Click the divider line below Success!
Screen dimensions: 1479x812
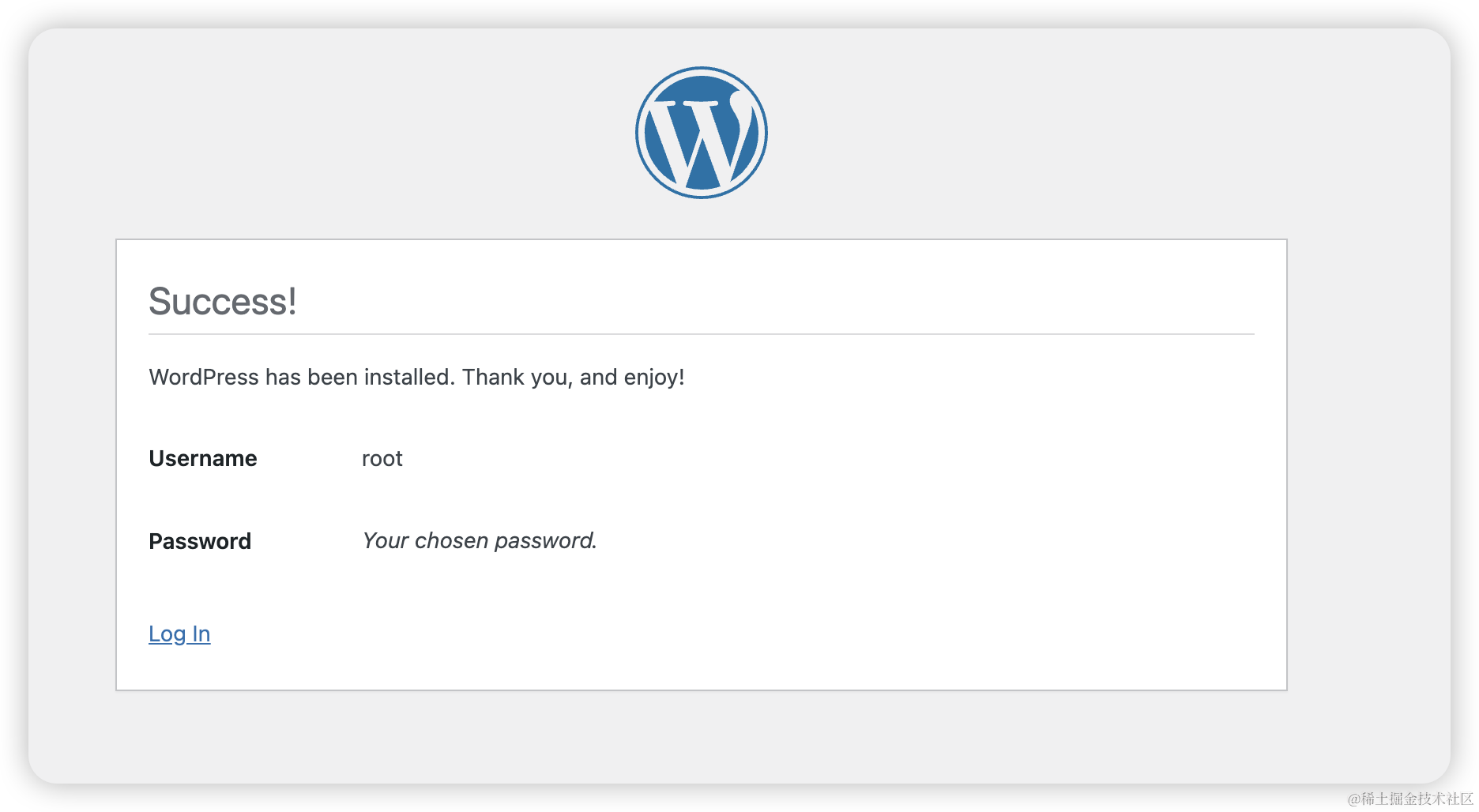(x=701, y=334)
